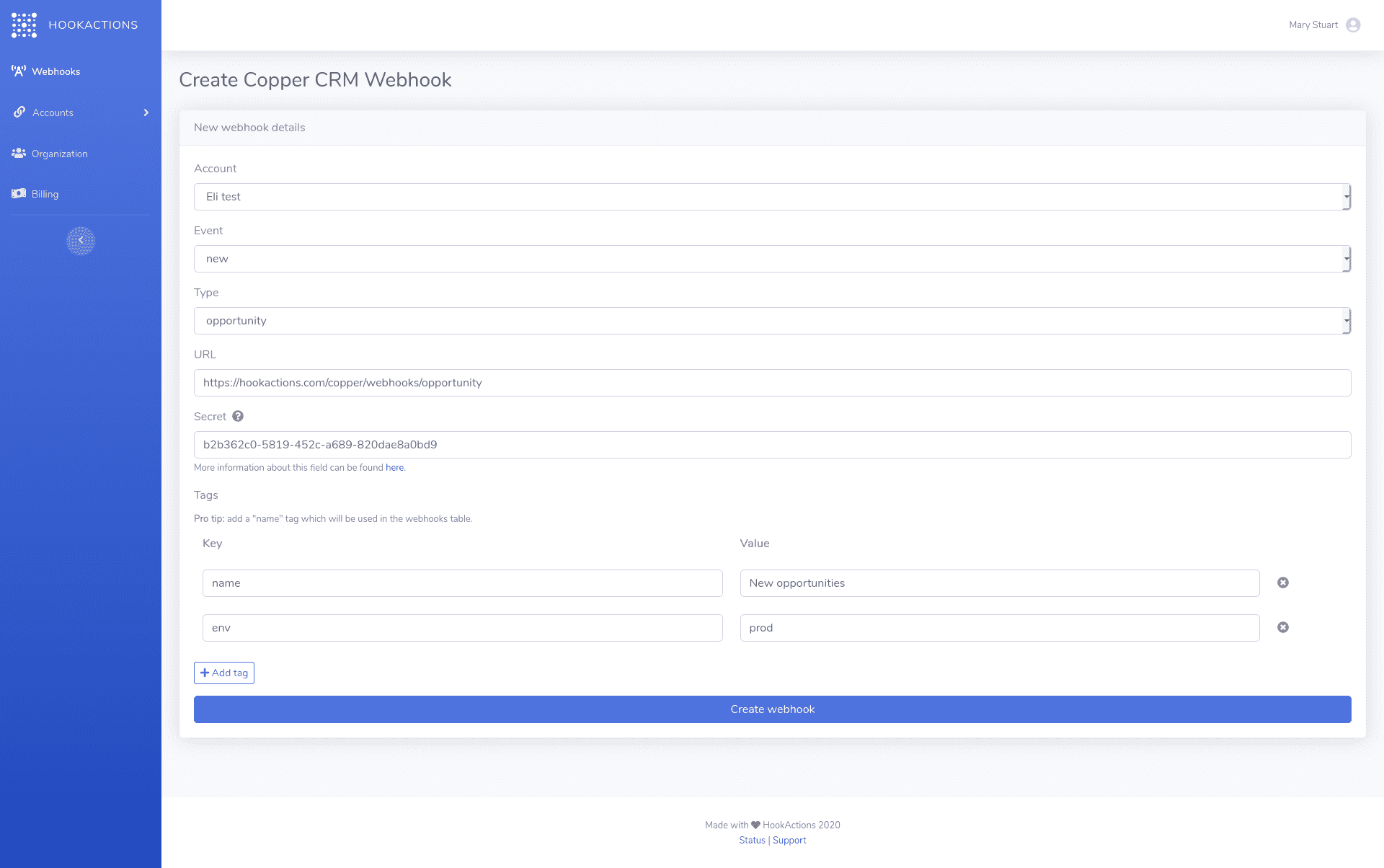Click the Organization people icon
This screenshot has width=1384, height=868.
click(x=19, y=153)
